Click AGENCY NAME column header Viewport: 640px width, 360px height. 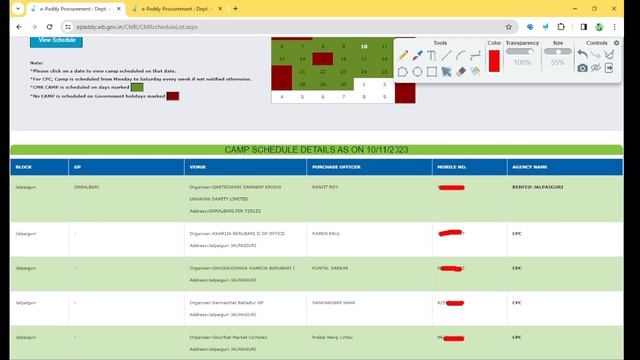coord(565,167)
